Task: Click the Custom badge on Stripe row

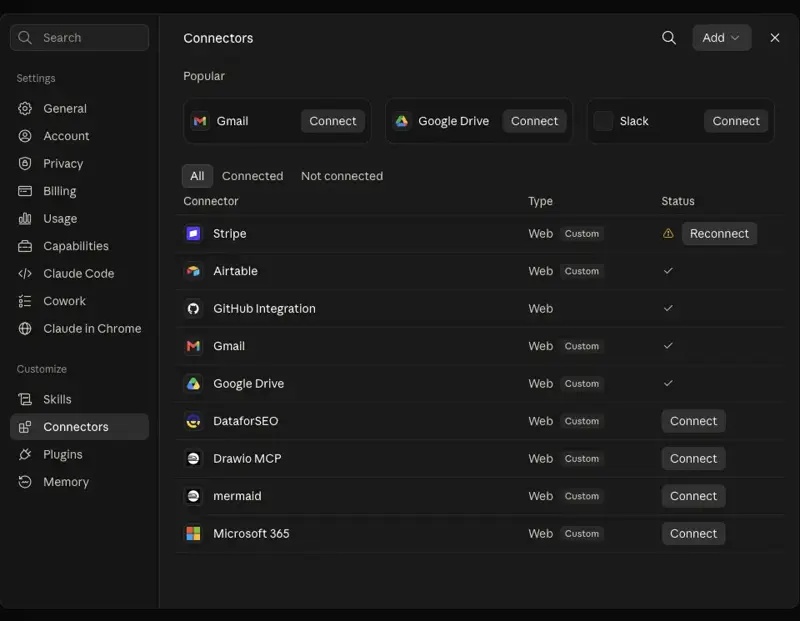Action: [582, 234]
